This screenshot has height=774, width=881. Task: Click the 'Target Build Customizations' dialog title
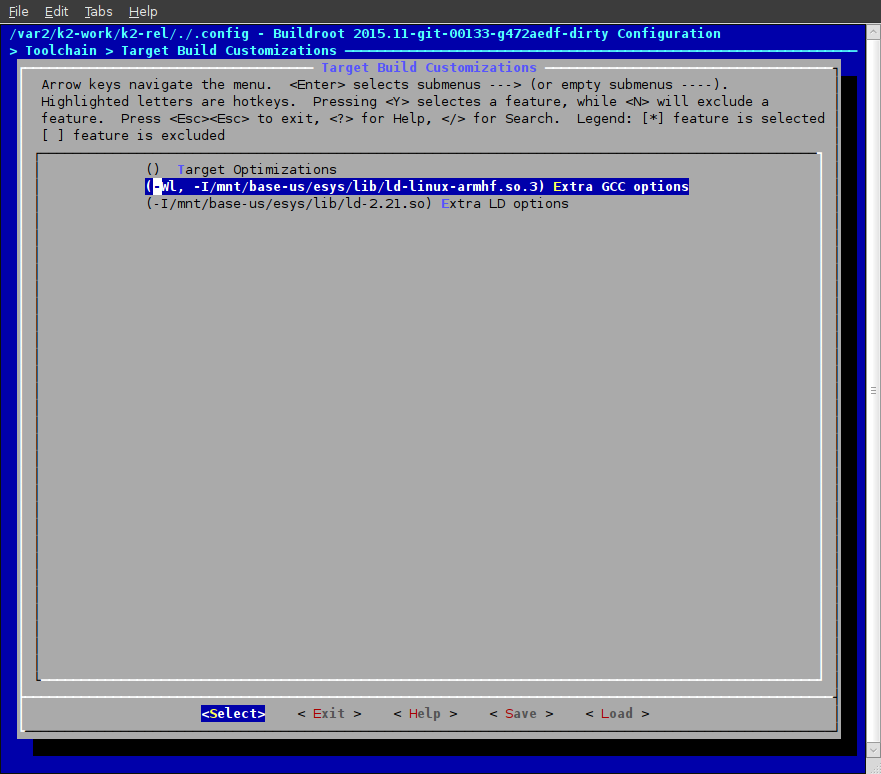pos(429,67)
